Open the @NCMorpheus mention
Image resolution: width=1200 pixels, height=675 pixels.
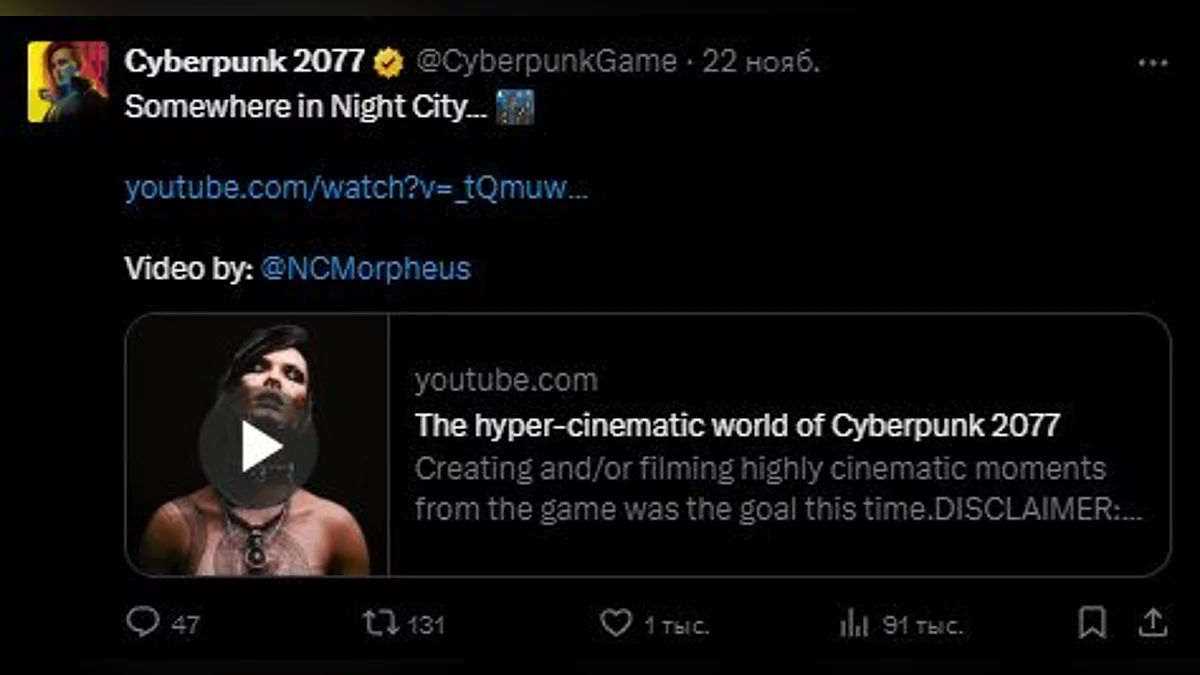click(364, 268)
